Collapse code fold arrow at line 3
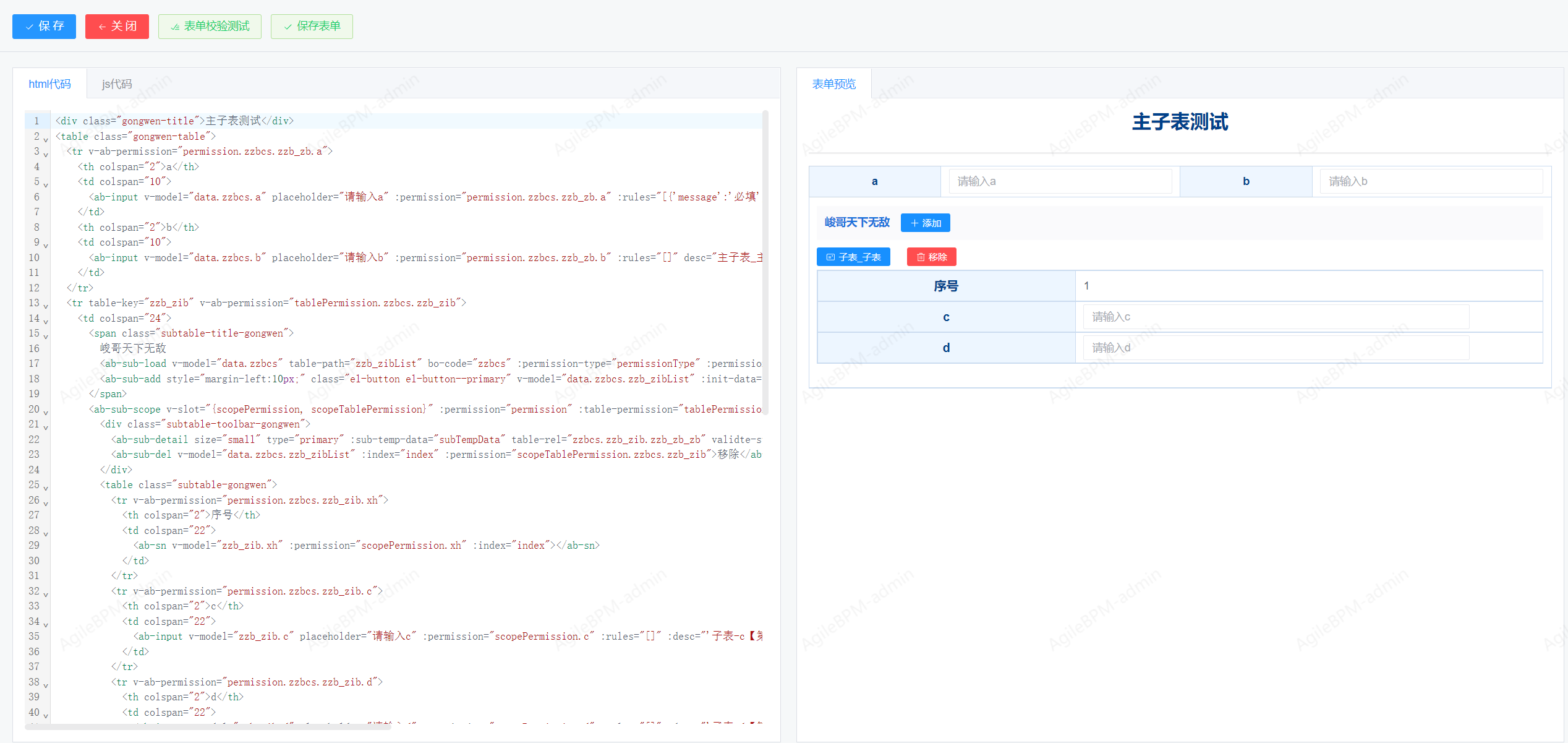1568x743 pixels. (46, 155)
